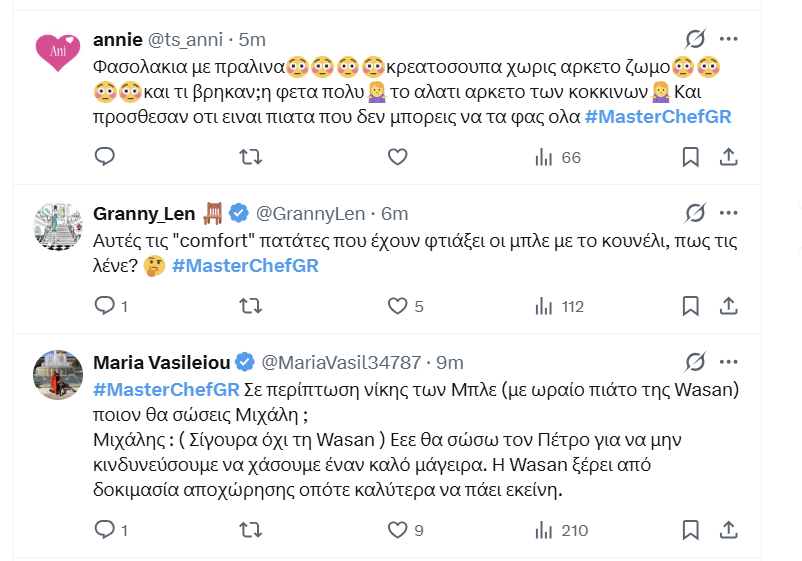This screenshot has height=561, width=802.
Task: Click Grok explain icon on annie's tweet
Action: tap(695, 39)
